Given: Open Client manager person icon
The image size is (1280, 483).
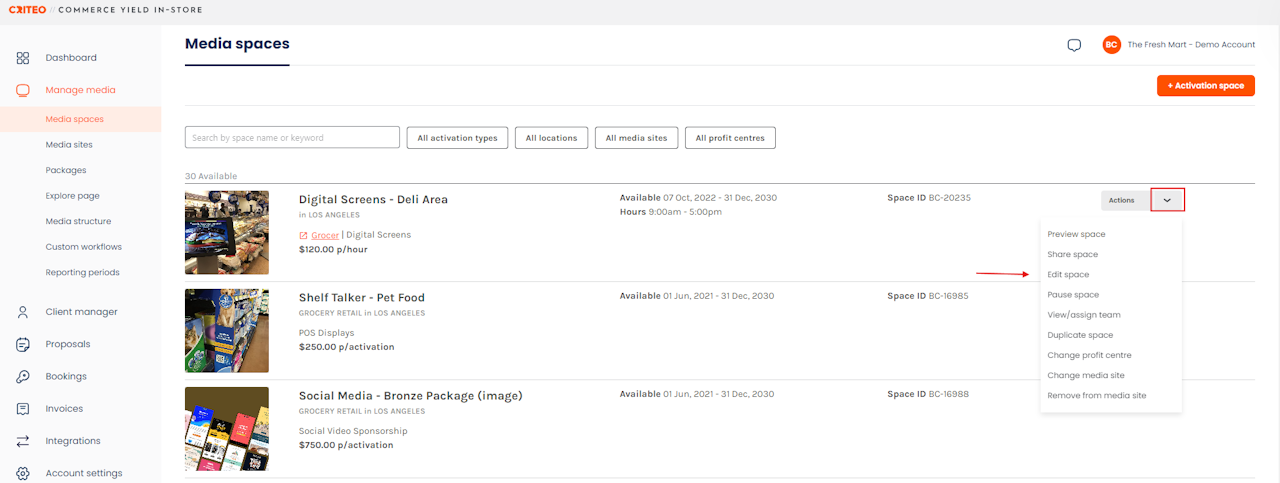Looking at the screenshot, I should (x=23, y=312).
